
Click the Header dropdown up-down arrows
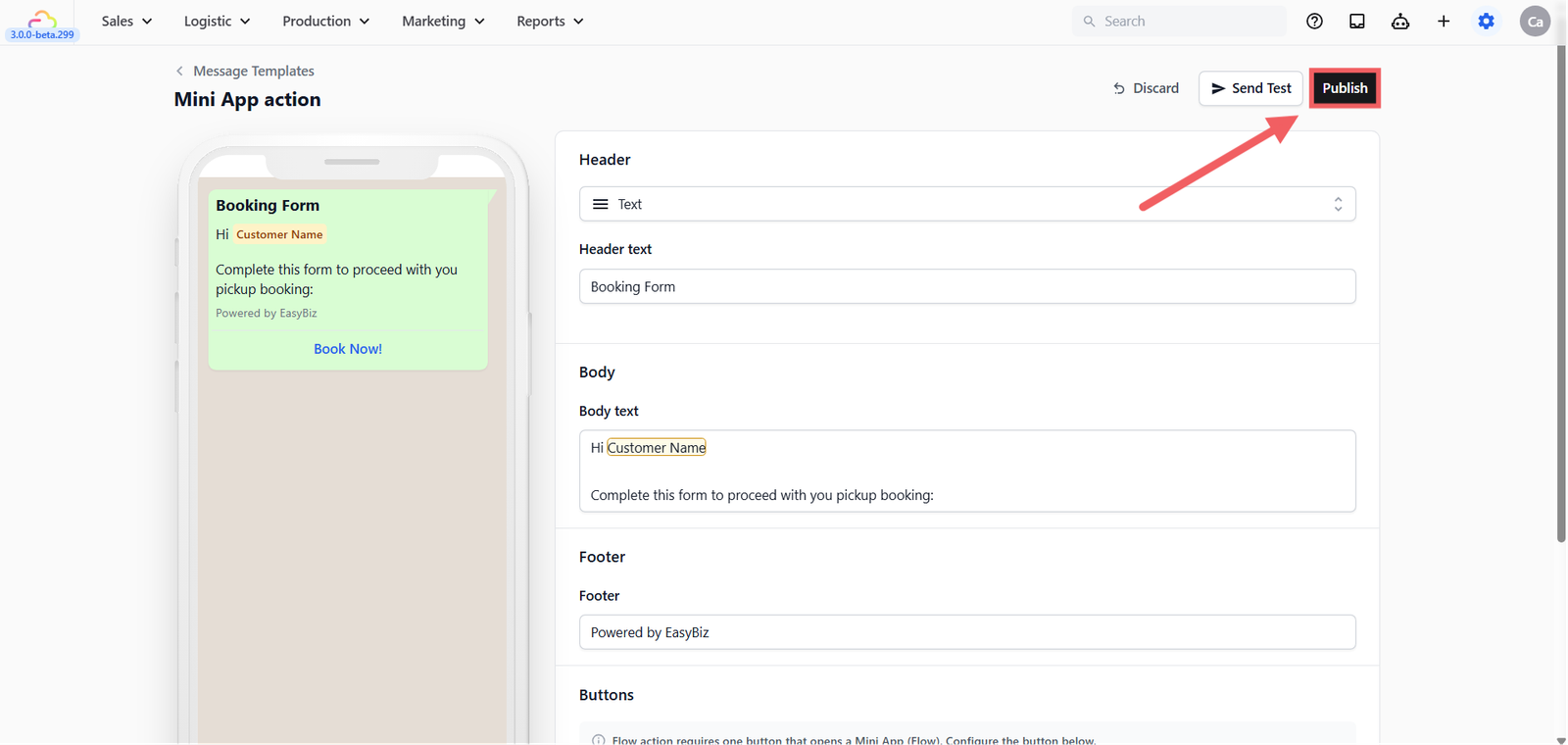click(1338, 204)
